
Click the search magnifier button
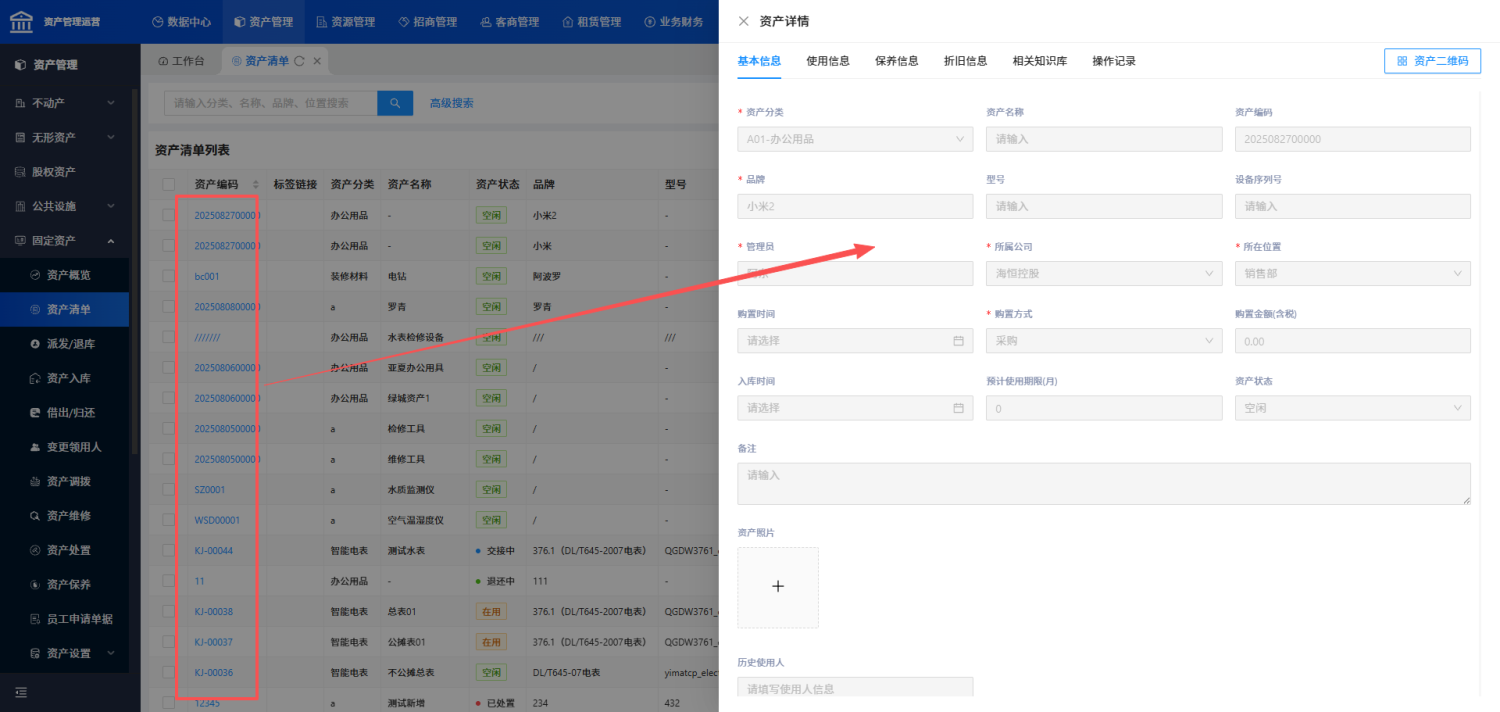(x=395, y=102)
